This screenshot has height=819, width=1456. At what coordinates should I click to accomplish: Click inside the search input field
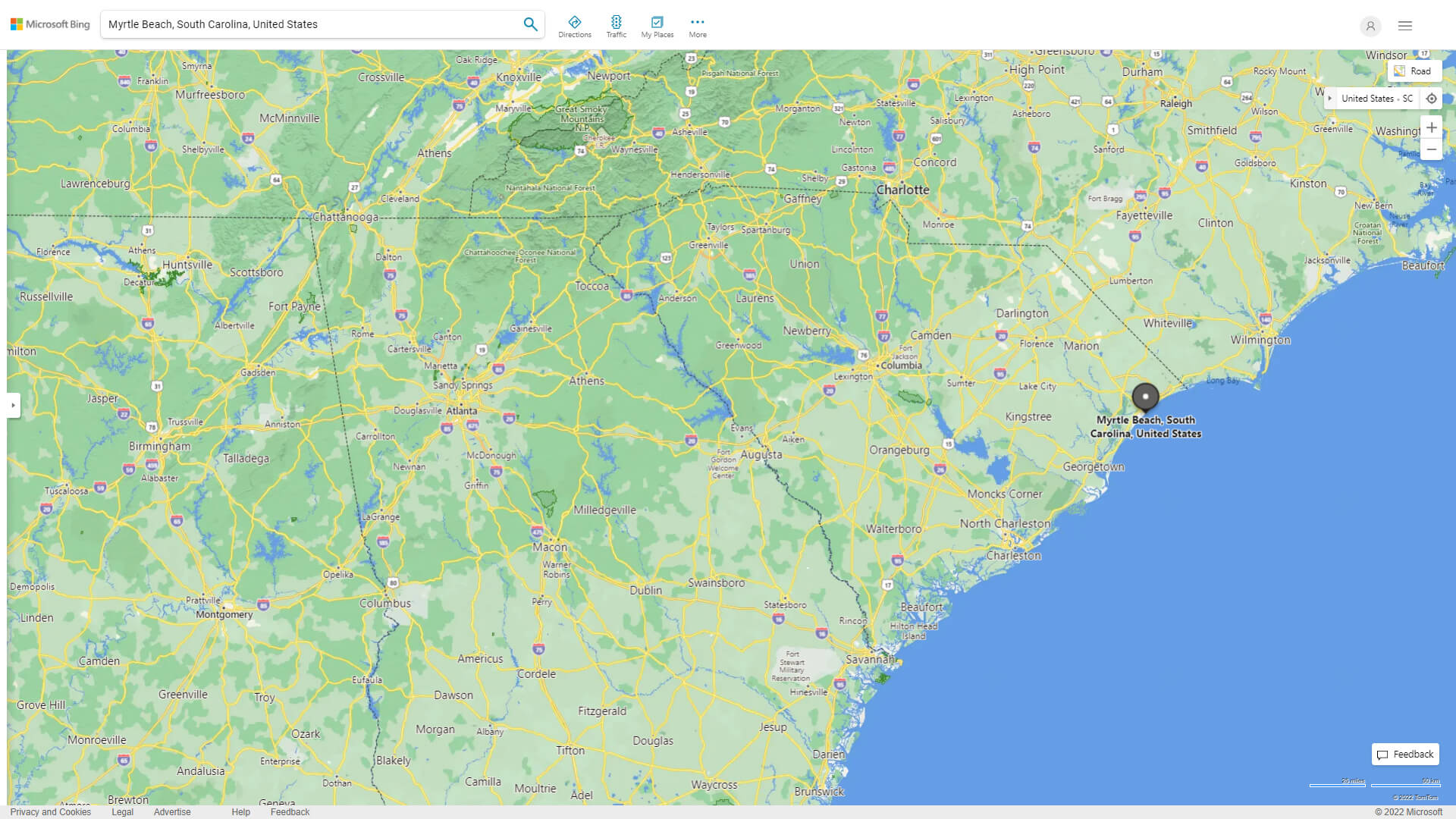(x=303, y=24)
